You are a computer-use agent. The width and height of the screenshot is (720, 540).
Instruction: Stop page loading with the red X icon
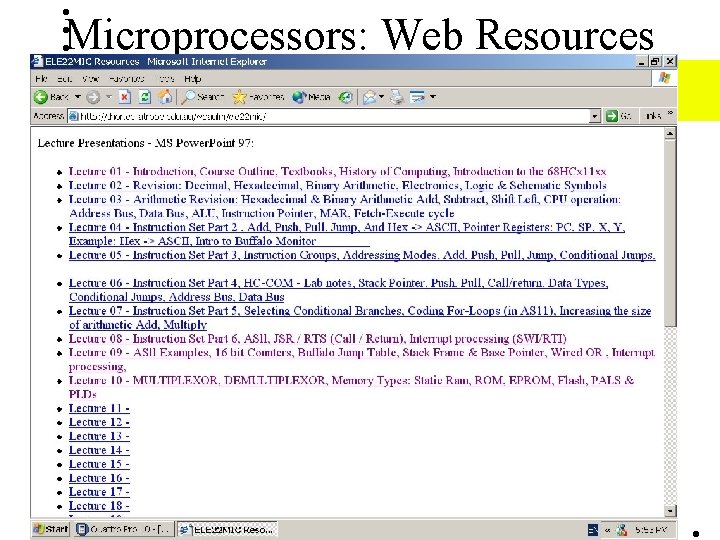(x=124, y=97)
